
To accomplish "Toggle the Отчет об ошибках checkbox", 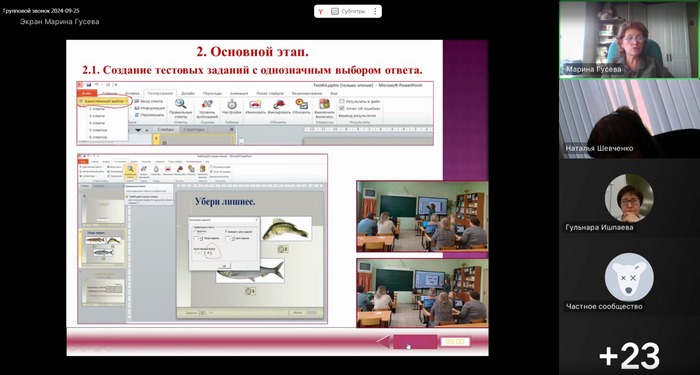I will tap(342, 108).
